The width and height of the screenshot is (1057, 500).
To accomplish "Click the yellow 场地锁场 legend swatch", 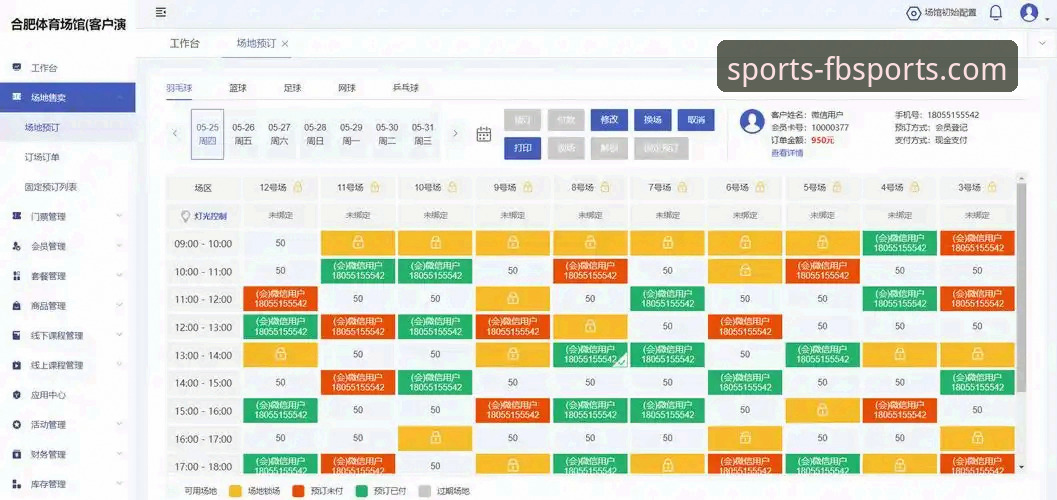I will pos(236,491).
